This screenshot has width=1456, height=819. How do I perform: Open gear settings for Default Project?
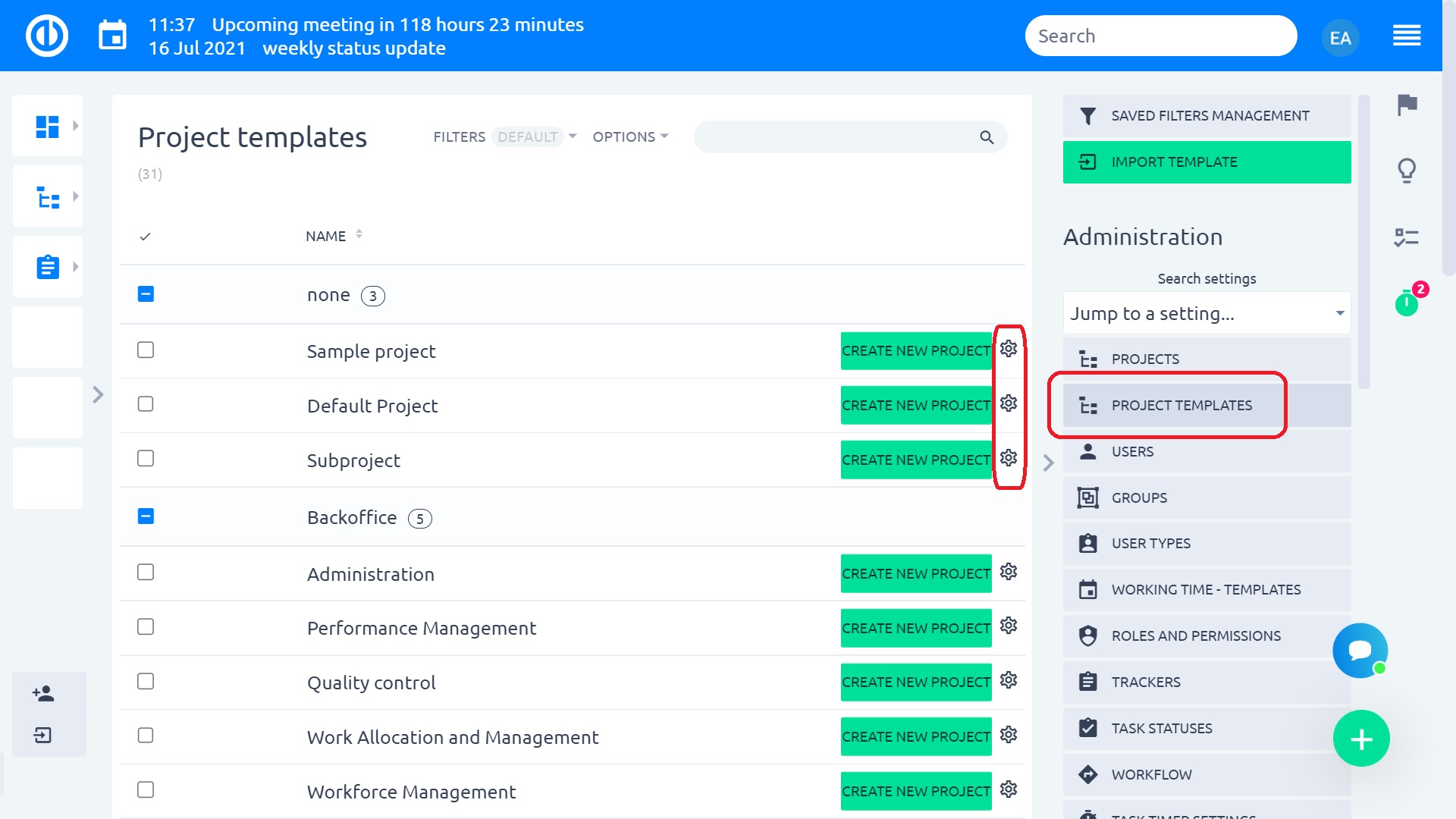(x=1009, y=403)
